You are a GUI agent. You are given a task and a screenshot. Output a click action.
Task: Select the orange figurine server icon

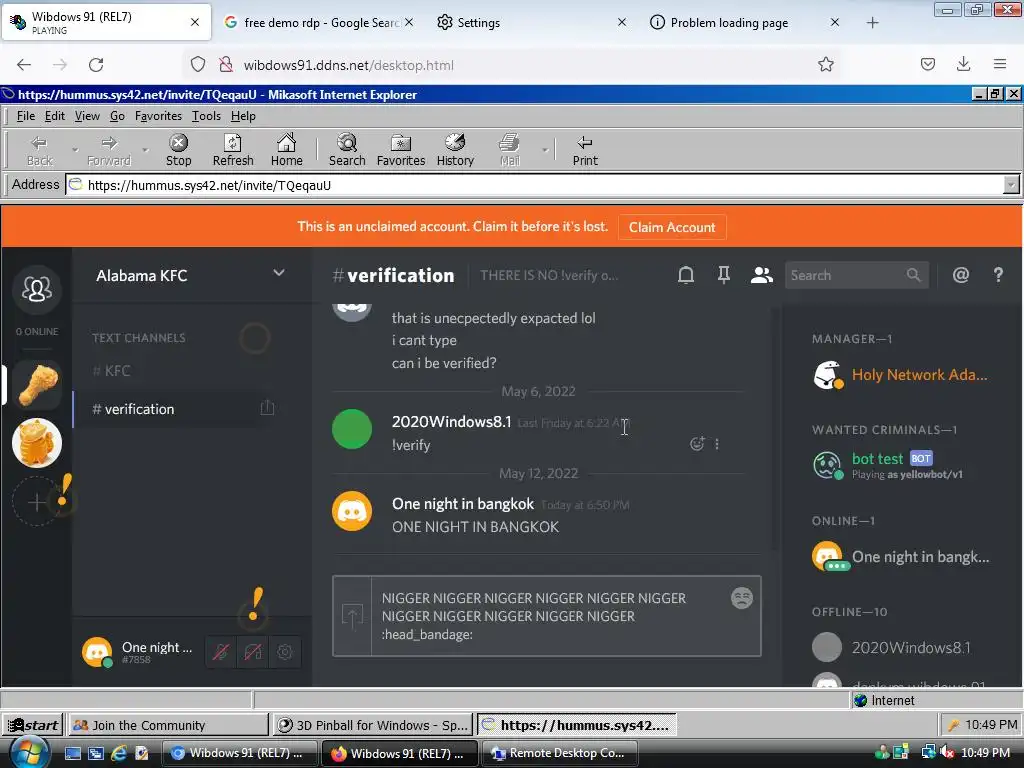click(37, 443)
